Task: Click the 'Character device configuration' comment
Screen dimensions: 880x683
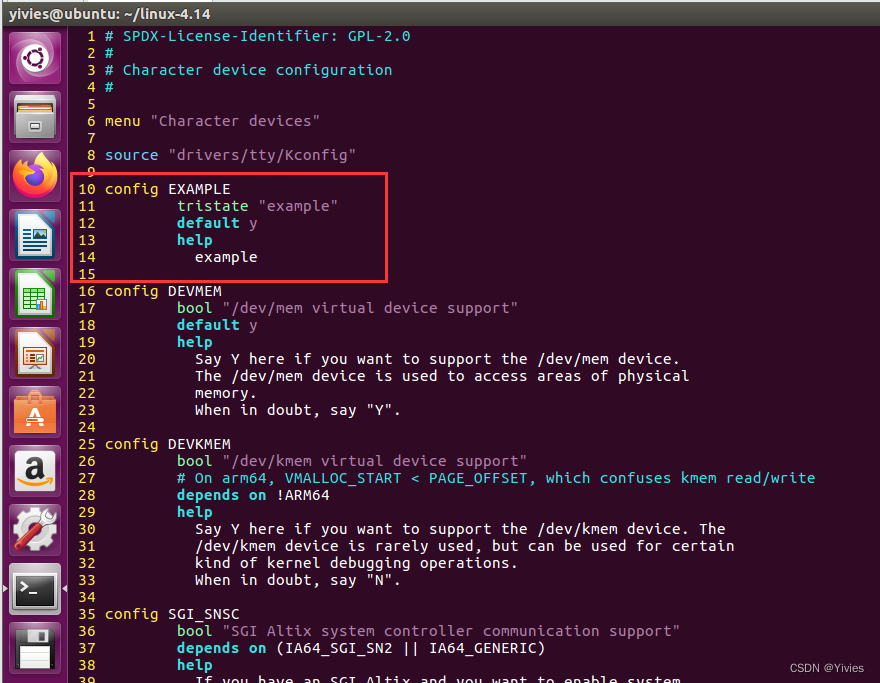Action: point(249,70)
